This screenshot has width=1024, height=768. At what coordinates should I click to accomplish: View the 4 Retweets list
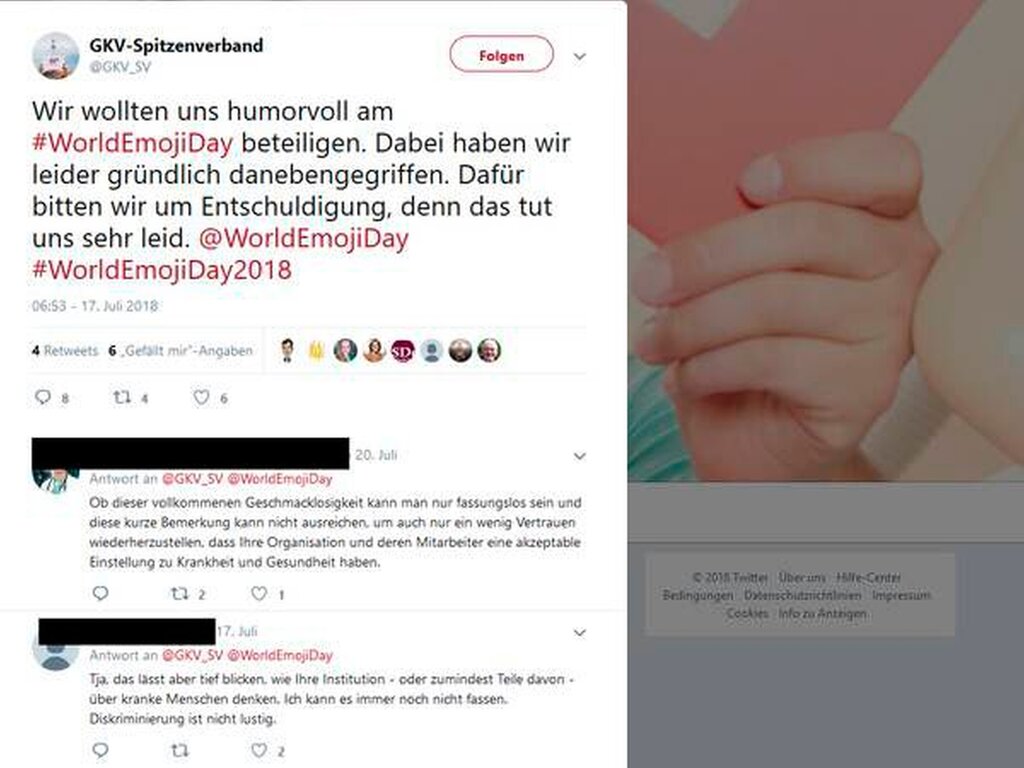(65, 351)
